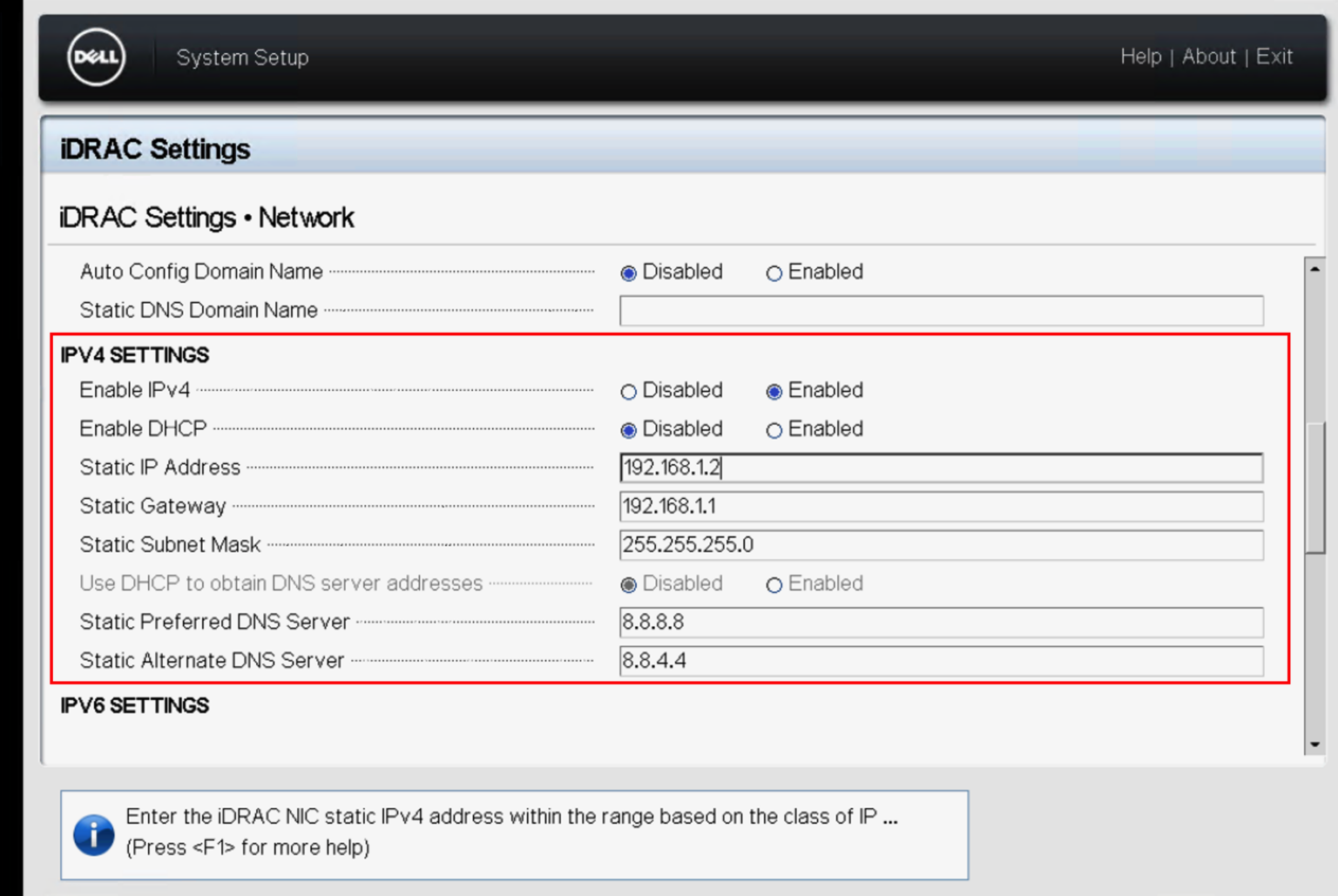Viewport: 1338px width, 896px height.
Task: Click the Static Subnet Mask label
Action: 170,545
